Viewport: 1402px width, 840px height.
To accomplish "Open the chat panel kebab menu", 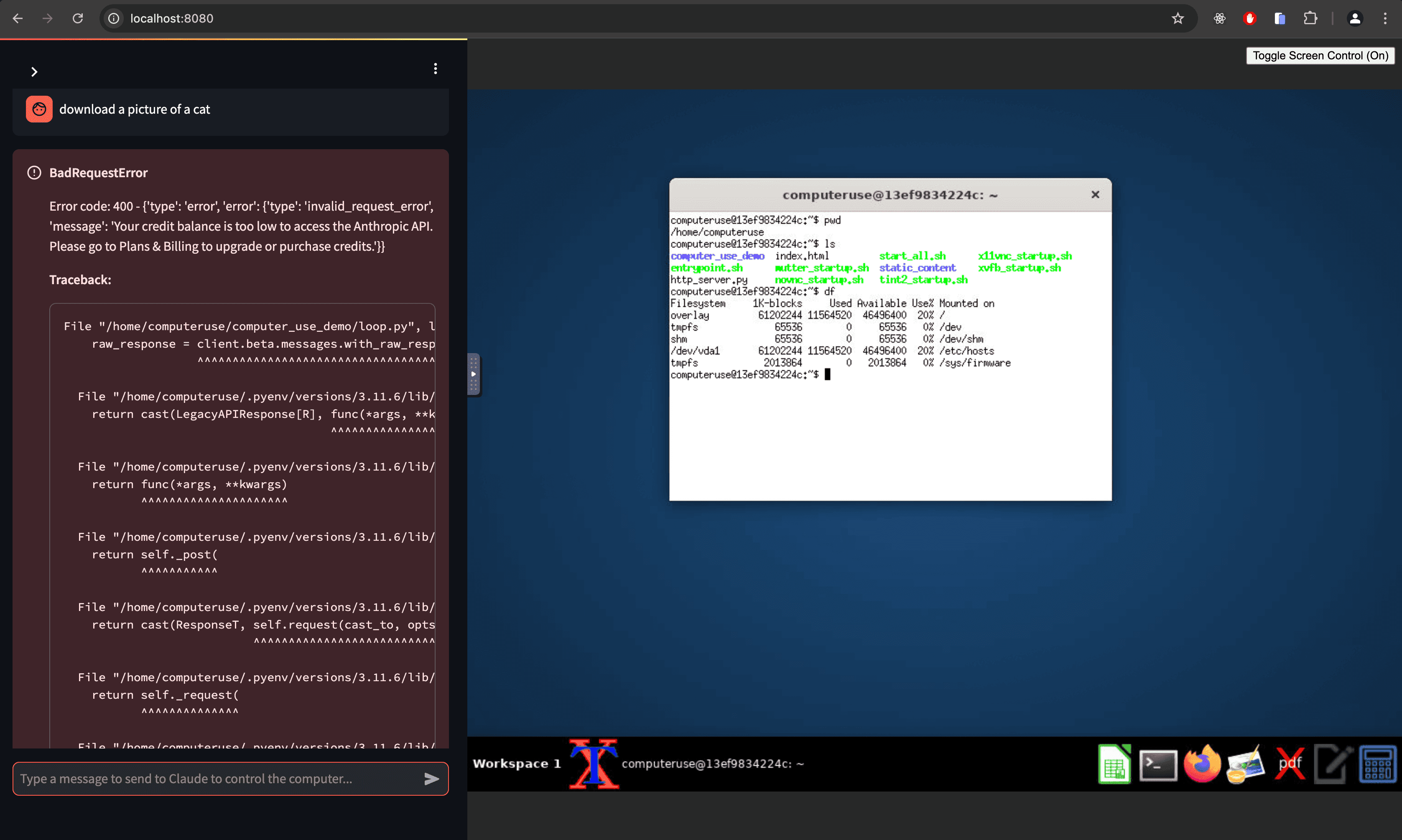I will pyautogui.click(x=435, y=69).
